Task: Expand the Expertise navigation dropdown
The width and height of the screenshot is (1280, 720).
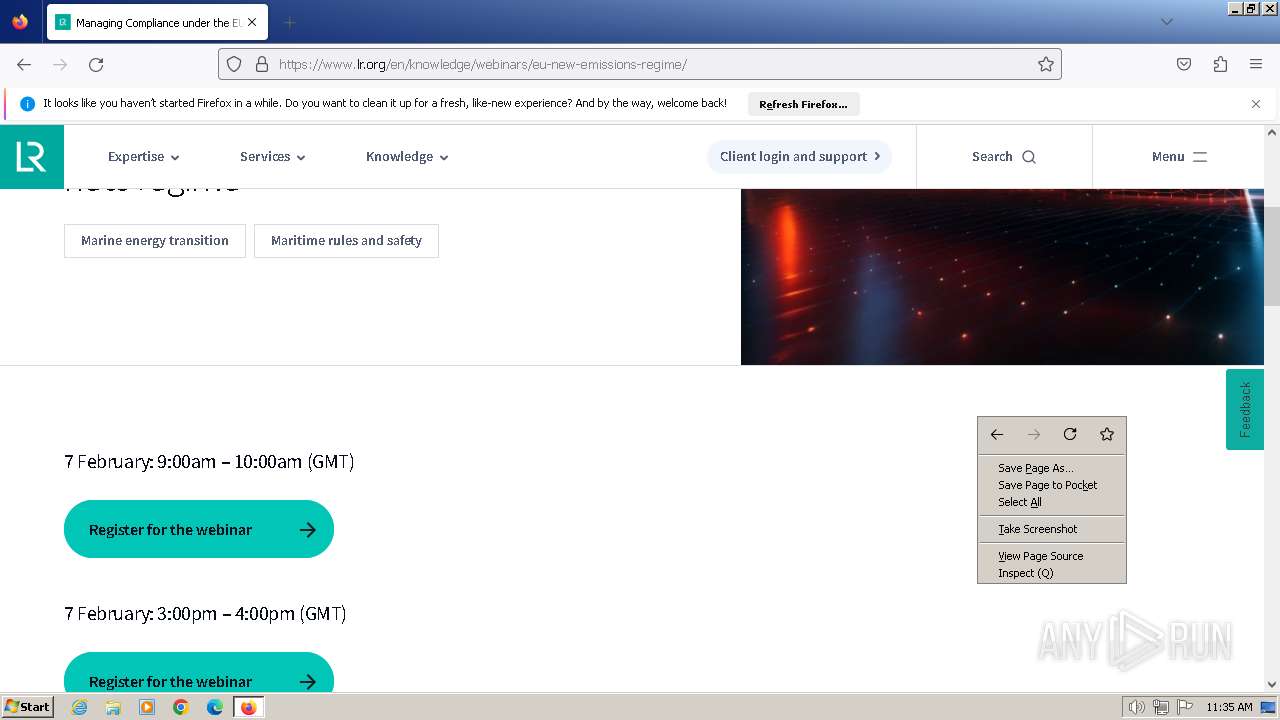Action: (143, 157)
